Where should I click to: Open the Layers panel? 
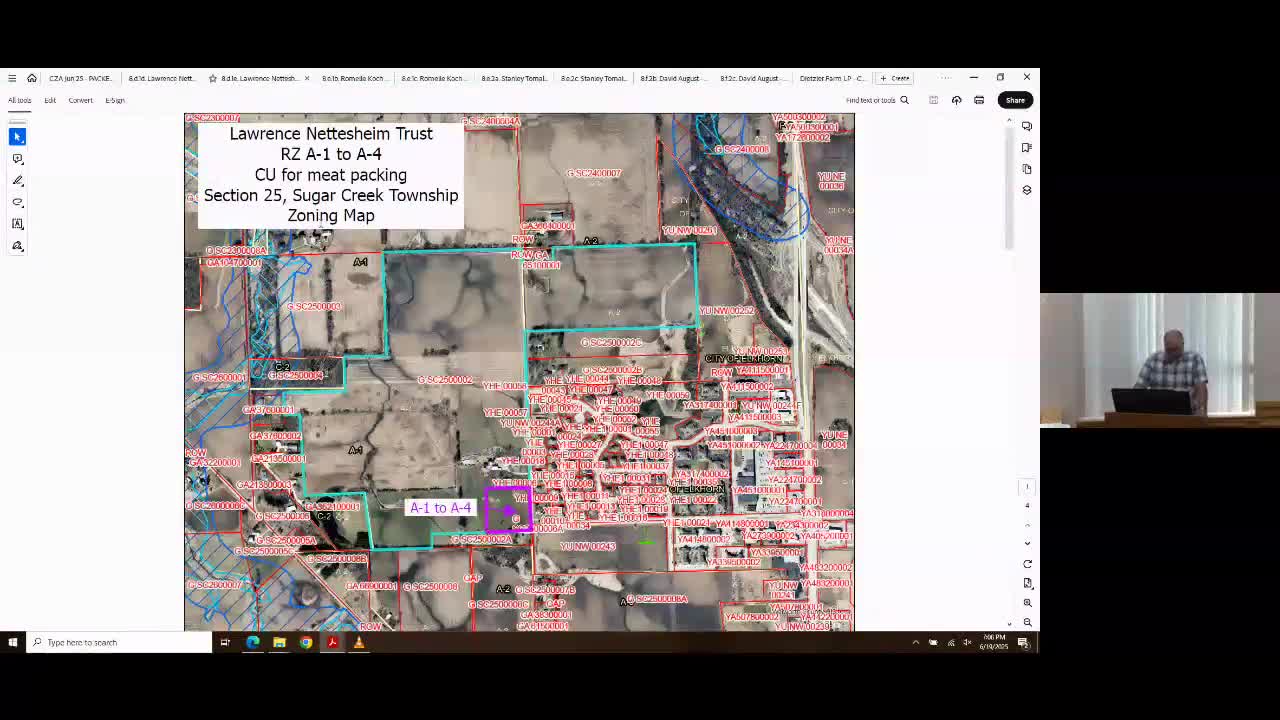(x=1027, y=189)
